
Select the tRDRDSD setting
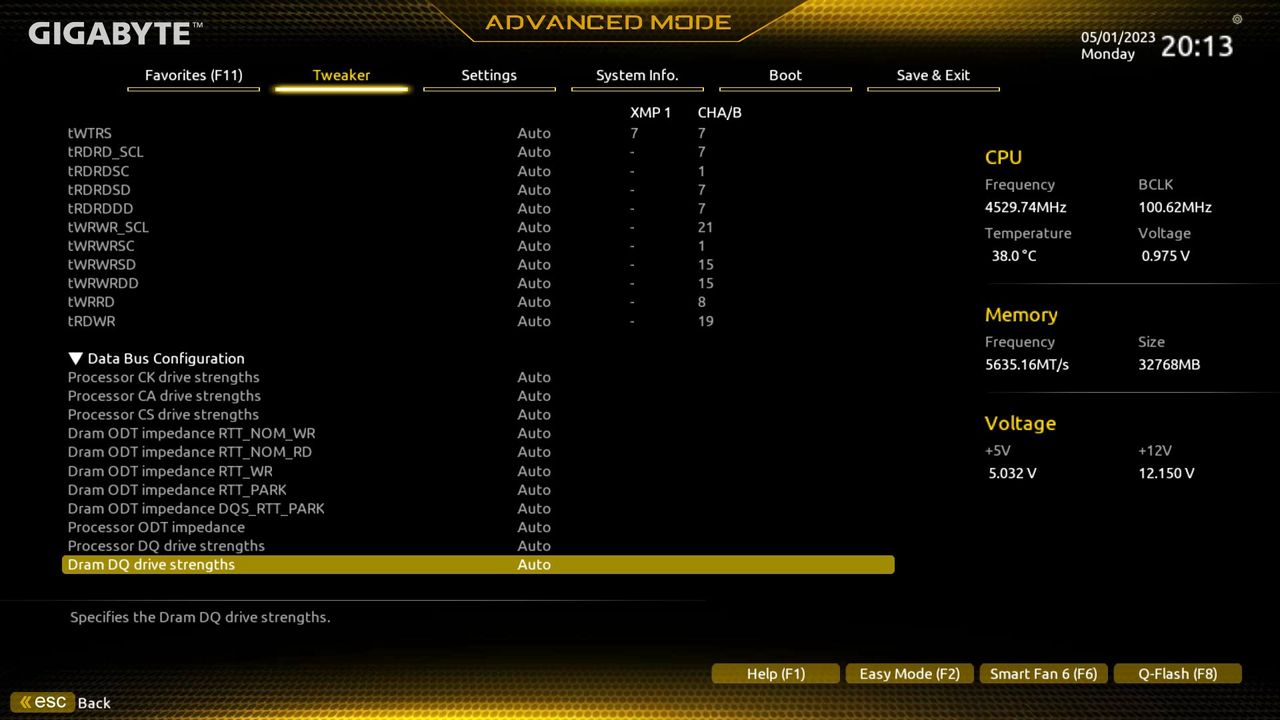478,190
